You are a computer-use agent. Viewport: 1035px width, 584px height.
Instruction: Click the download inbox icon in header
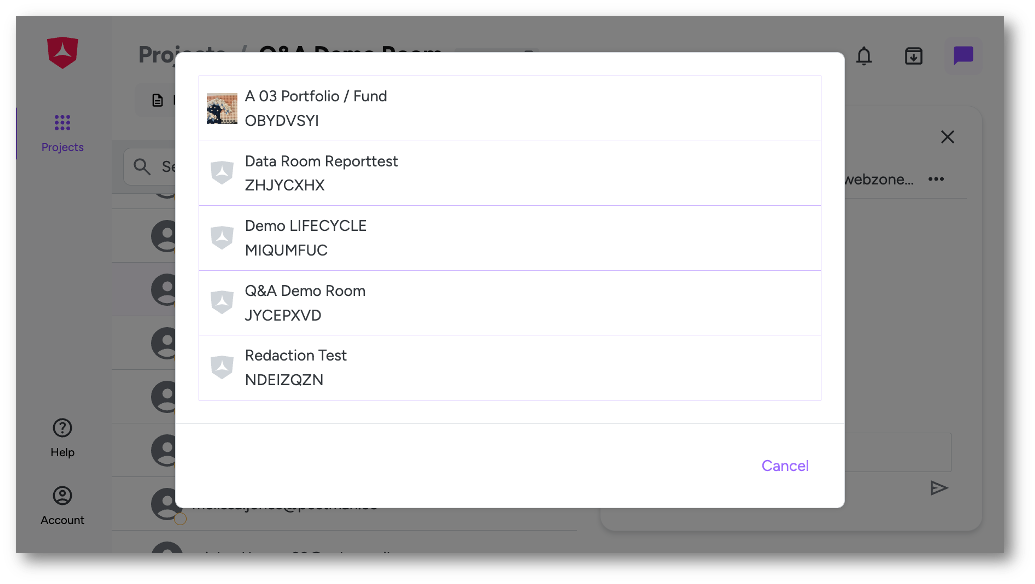click(x=914, y=56)
